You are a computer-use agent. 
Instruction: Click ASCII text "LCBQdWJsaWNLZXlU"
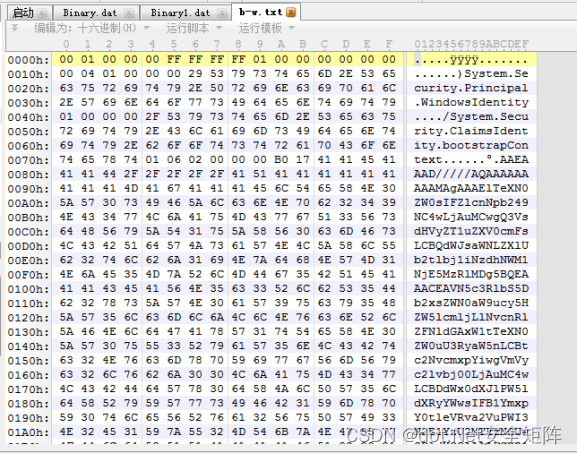[471, 246]
